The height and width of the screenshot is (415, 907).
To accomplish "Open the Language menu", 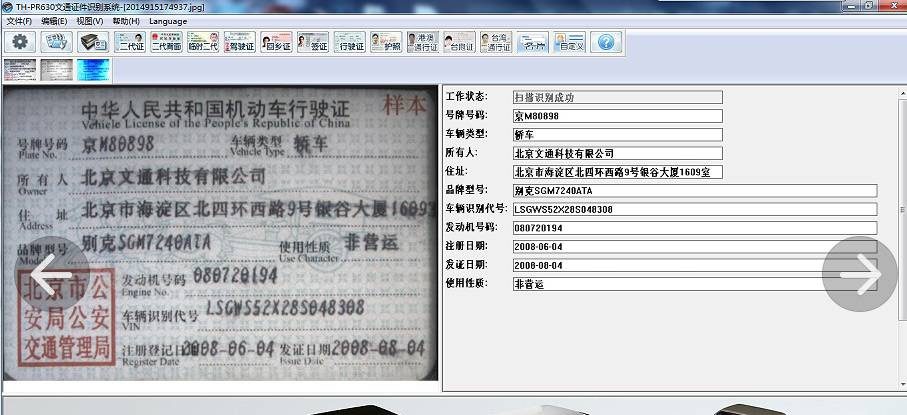I will (x=168, y=21).
